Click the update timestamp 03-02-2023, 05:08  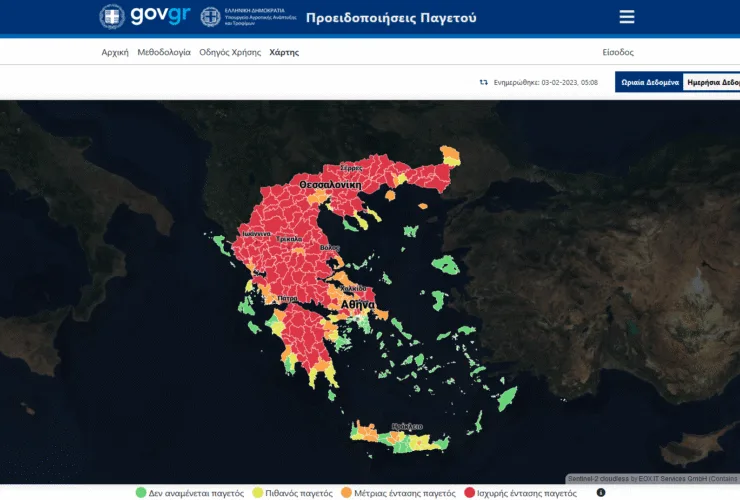(570, 82)
